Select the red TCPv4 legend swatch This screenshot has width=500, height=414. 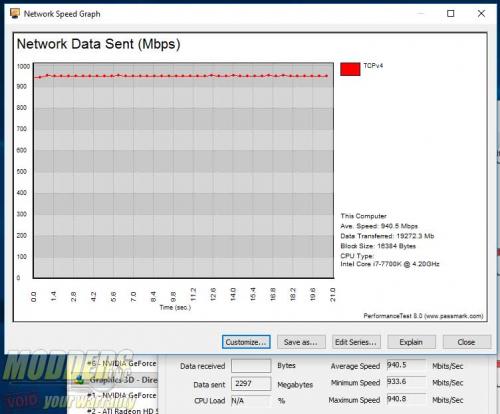tap(350, 69)
